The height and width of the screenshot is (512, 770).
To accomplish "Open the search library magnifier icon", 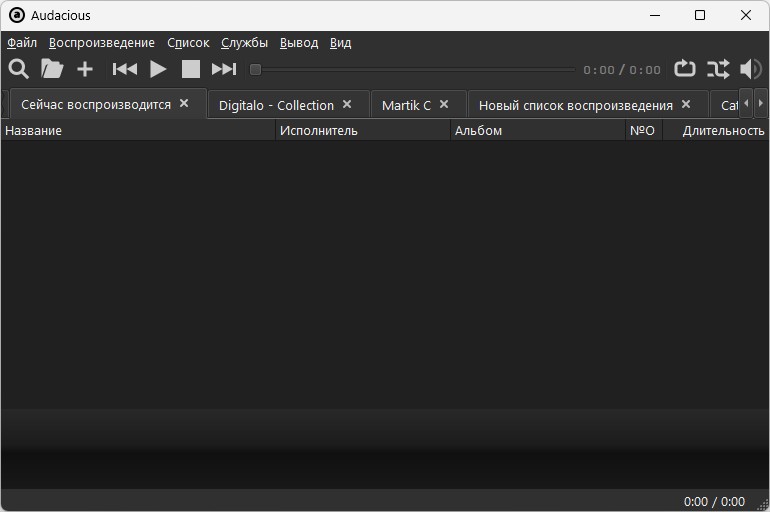I will [19, 69].
